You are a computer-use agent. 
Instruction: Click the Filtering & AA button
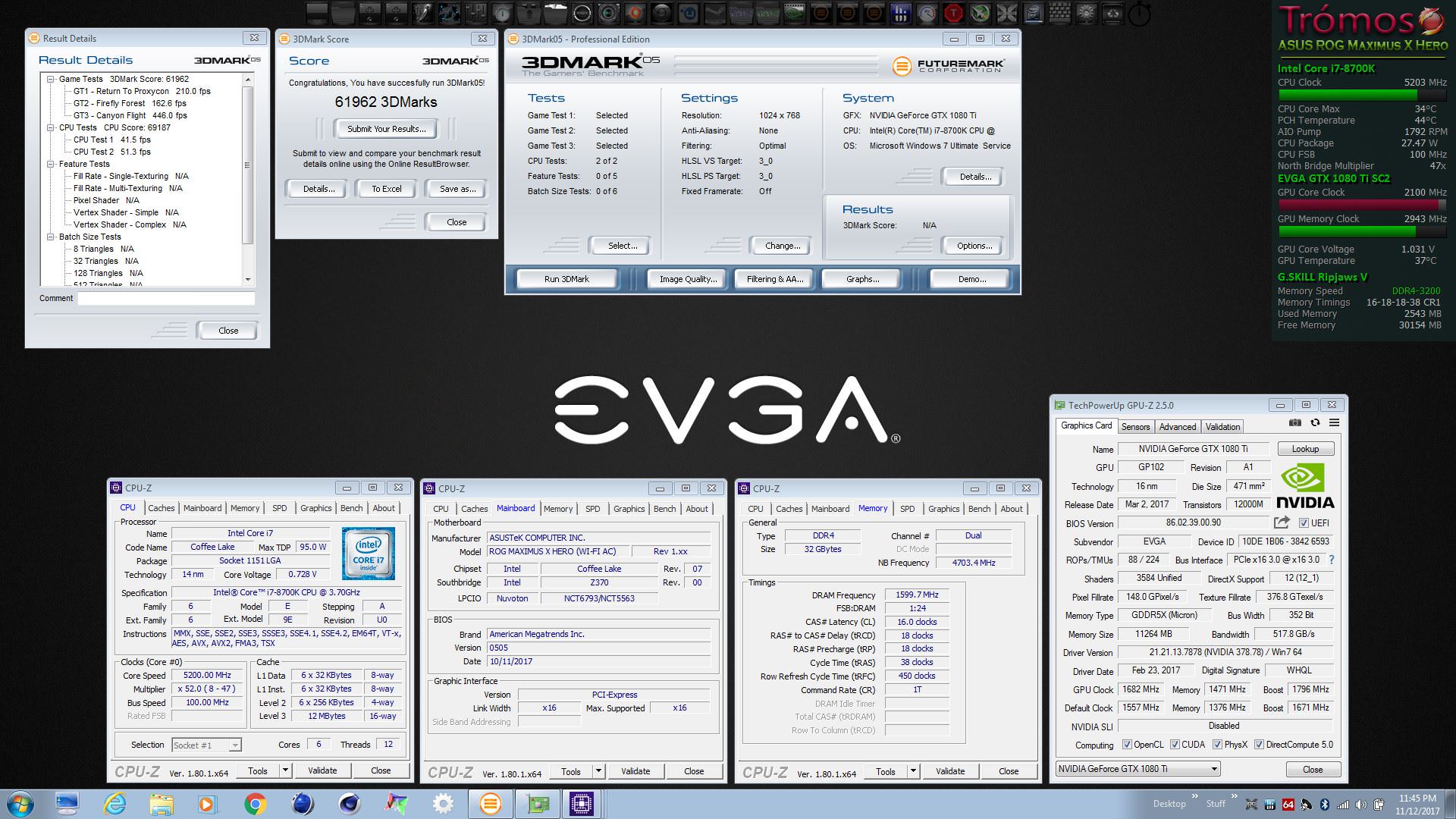(x=774, y=279)
